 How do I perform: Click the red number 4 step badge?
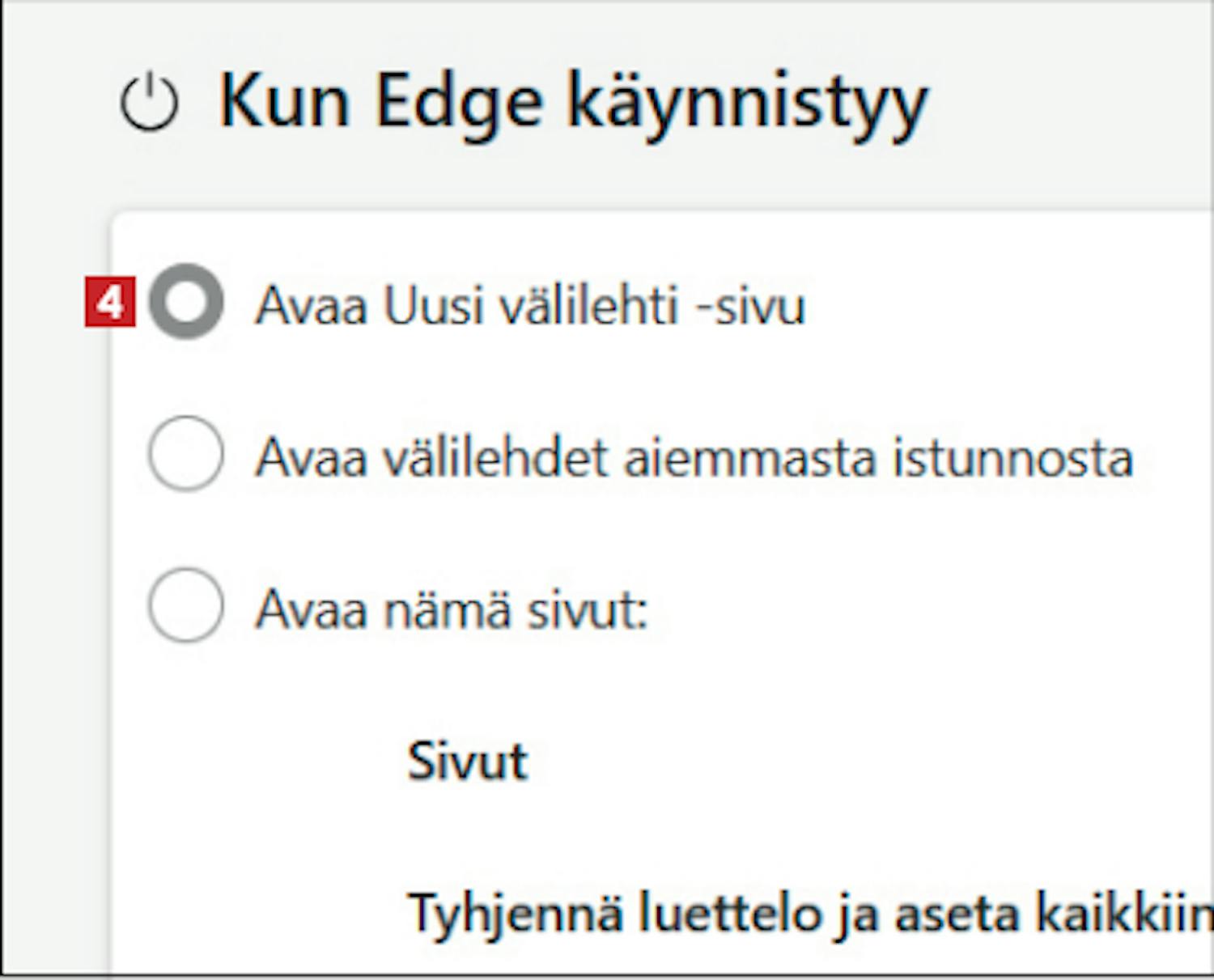[x=110, y=303]
